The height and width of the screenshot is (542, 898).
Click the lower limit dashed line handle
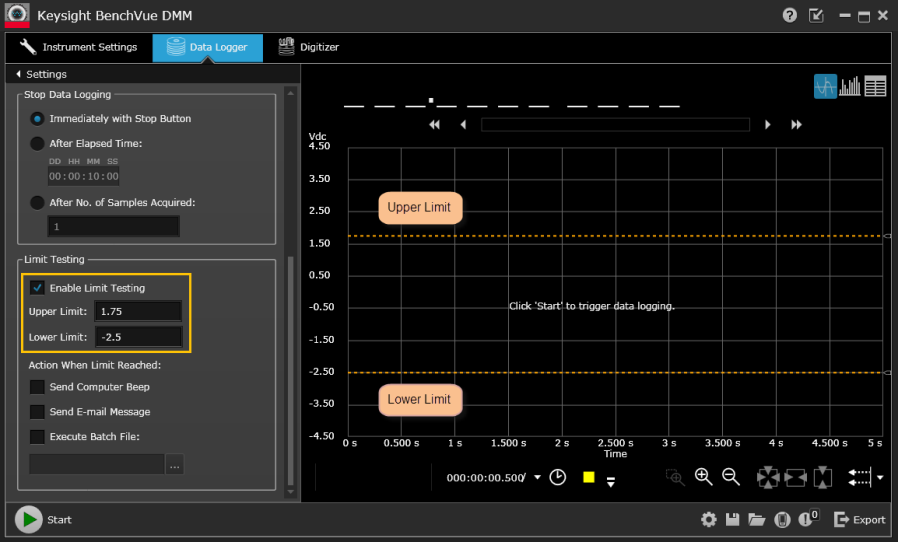point(887,372)
